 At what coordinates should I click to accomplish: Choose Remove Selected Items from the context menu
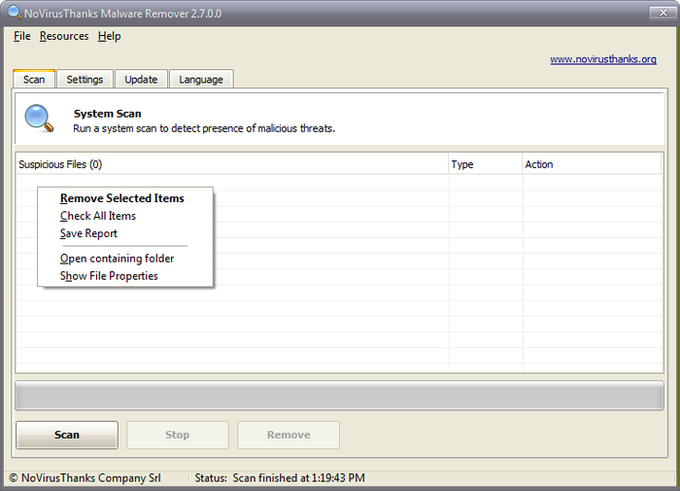point(125,198)
